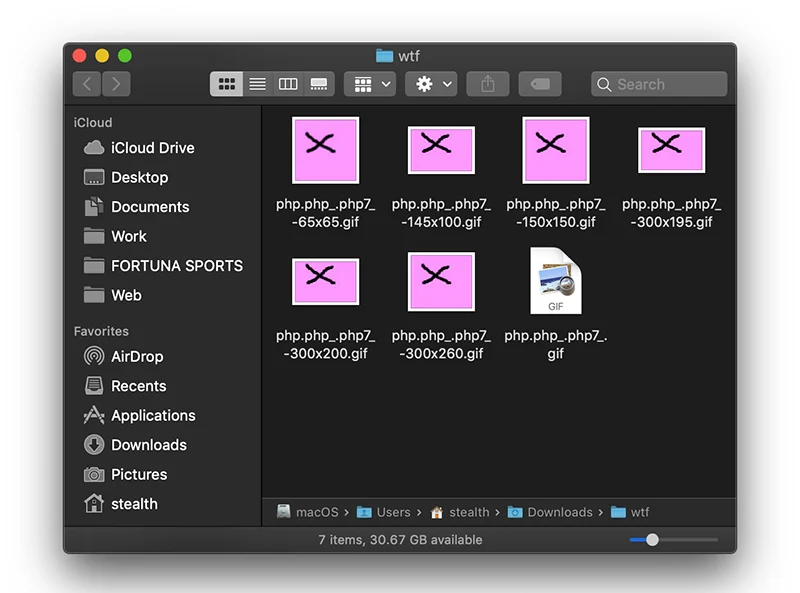This screenshot has height=593, width=800.
Task: Click the iCloud section header
Action: tap(93, 122)
